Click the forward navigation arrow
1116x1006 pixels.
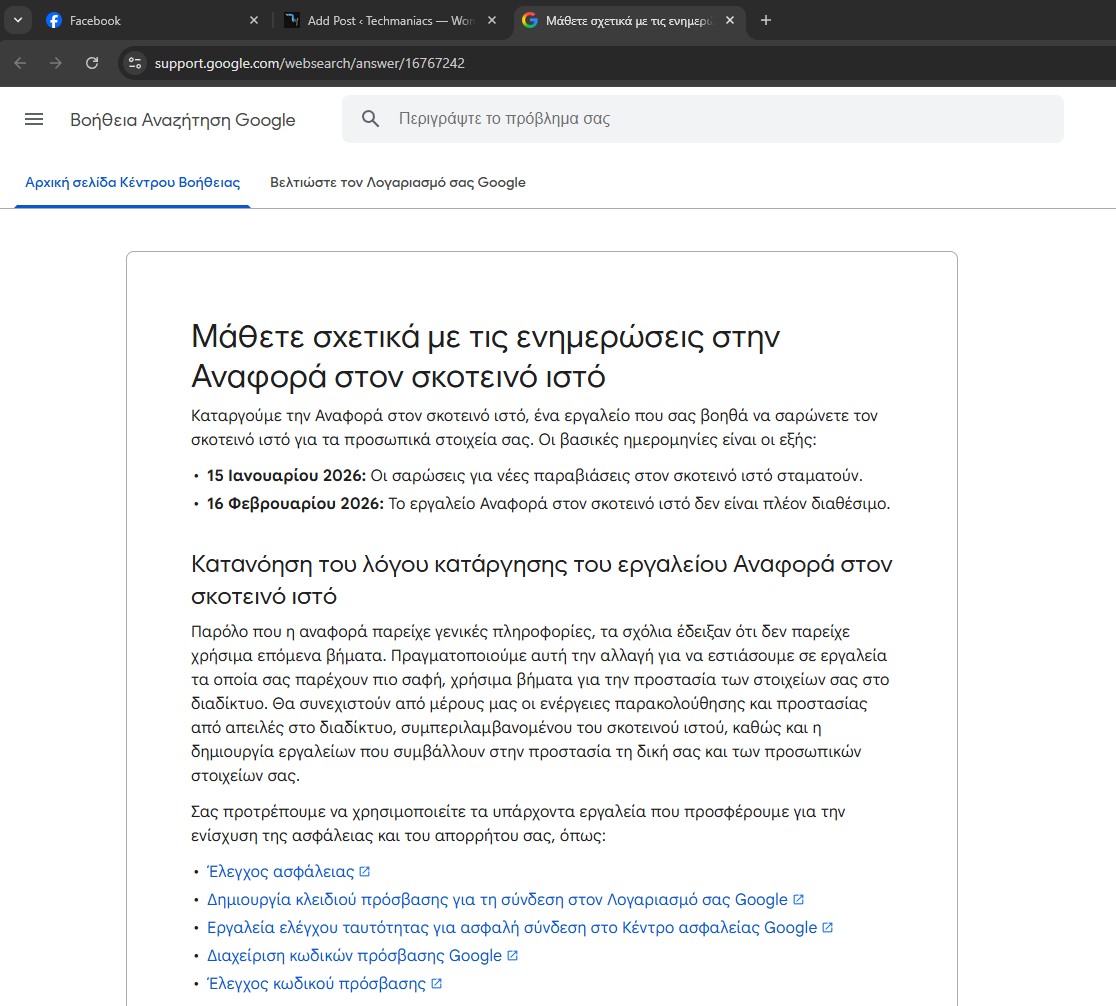[56, 63]
